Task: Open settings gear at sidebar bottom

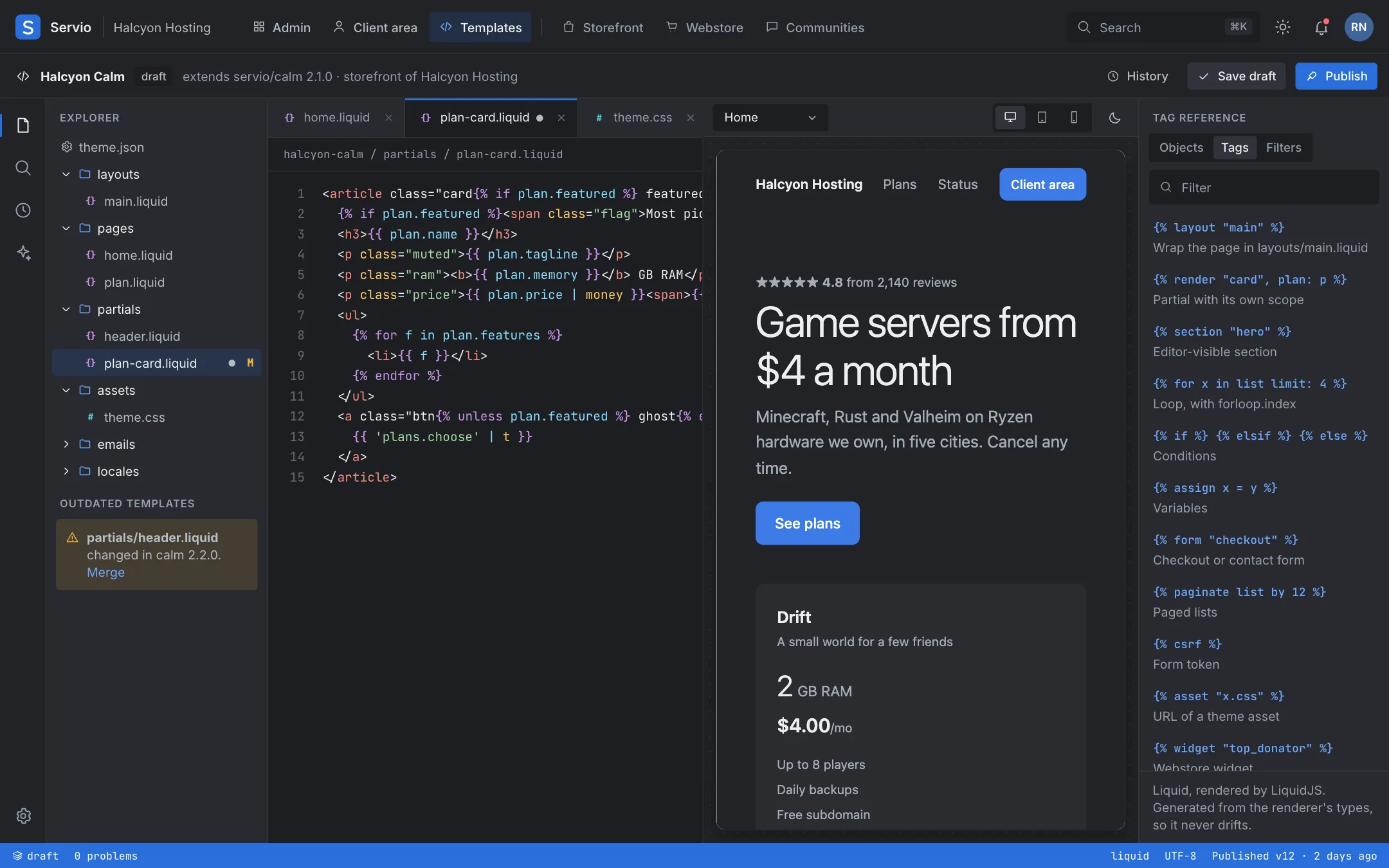Action: pos(23,815)
